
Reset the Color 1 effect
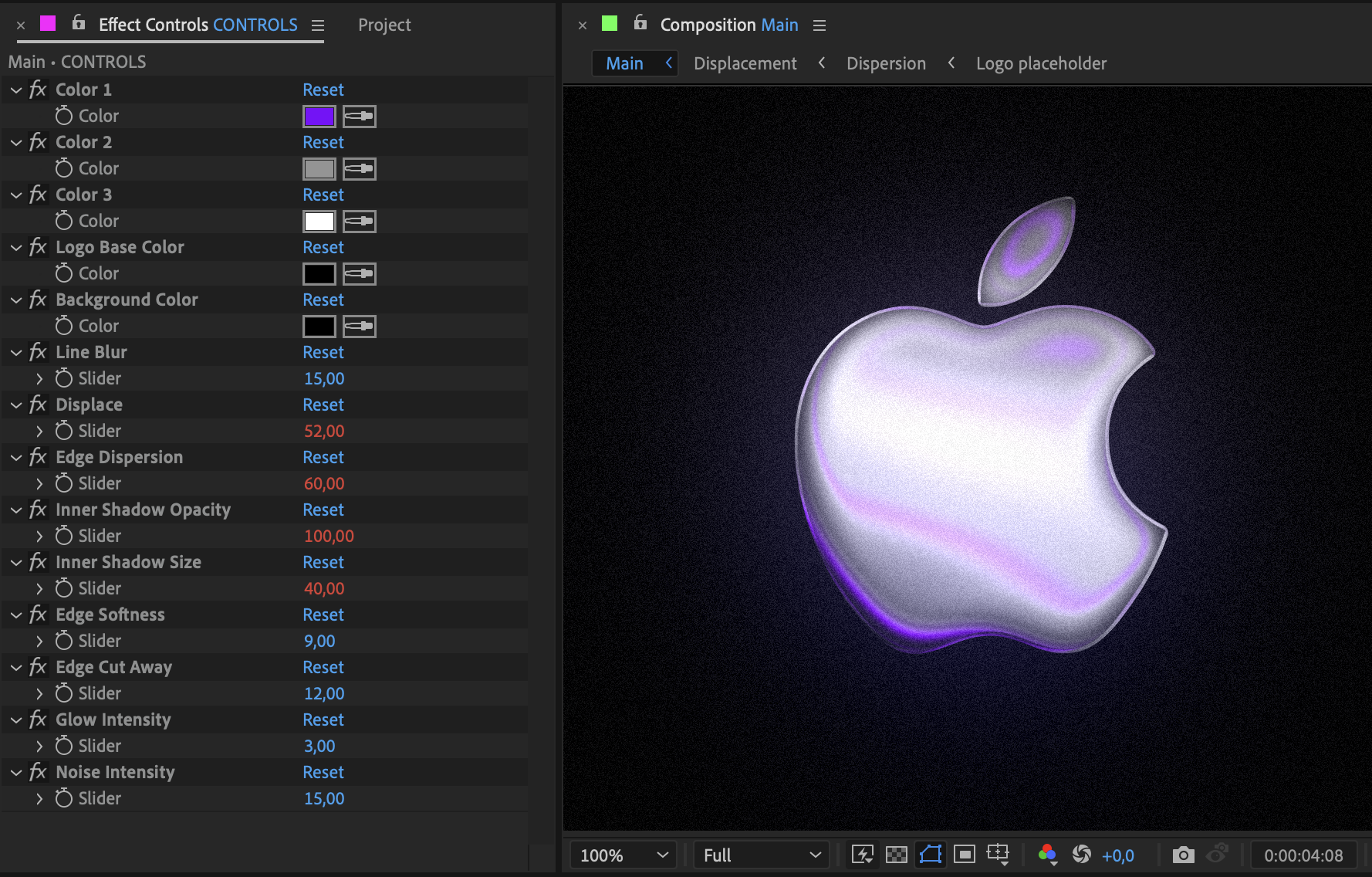[x=323, y=90]
